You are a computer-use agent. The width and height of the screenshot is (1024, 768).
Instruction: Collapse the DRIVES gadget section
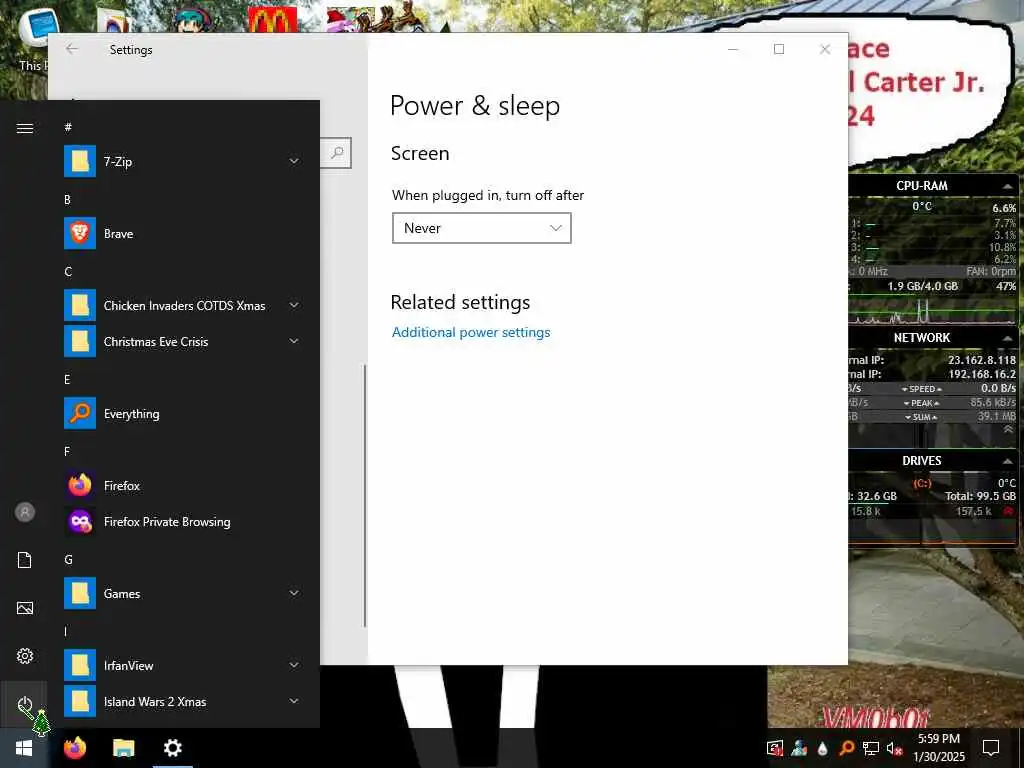pyautogui.click(x=1007, y=461)
